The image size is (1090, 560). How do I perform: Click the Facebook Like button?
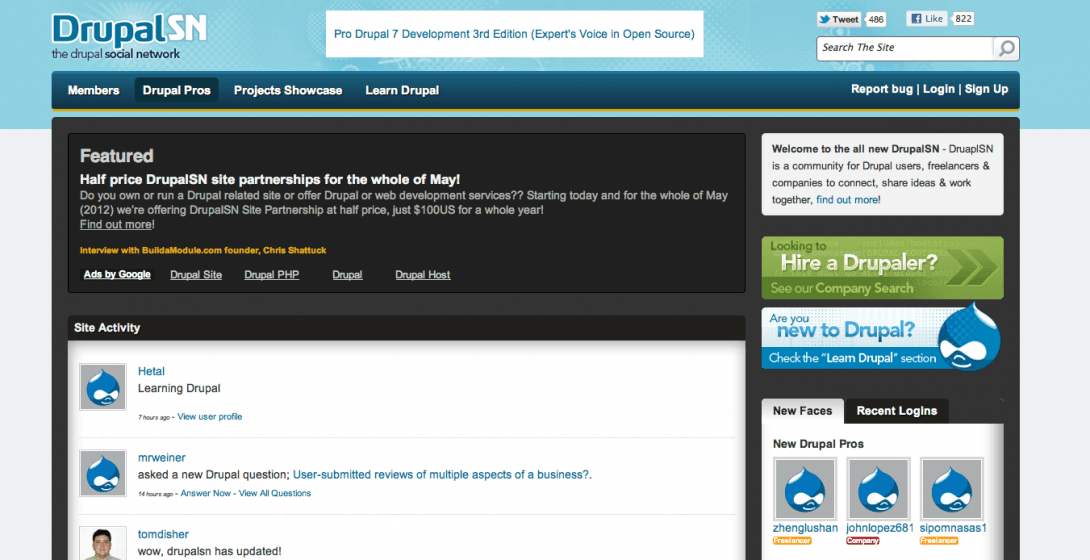(x=927, y=19)
